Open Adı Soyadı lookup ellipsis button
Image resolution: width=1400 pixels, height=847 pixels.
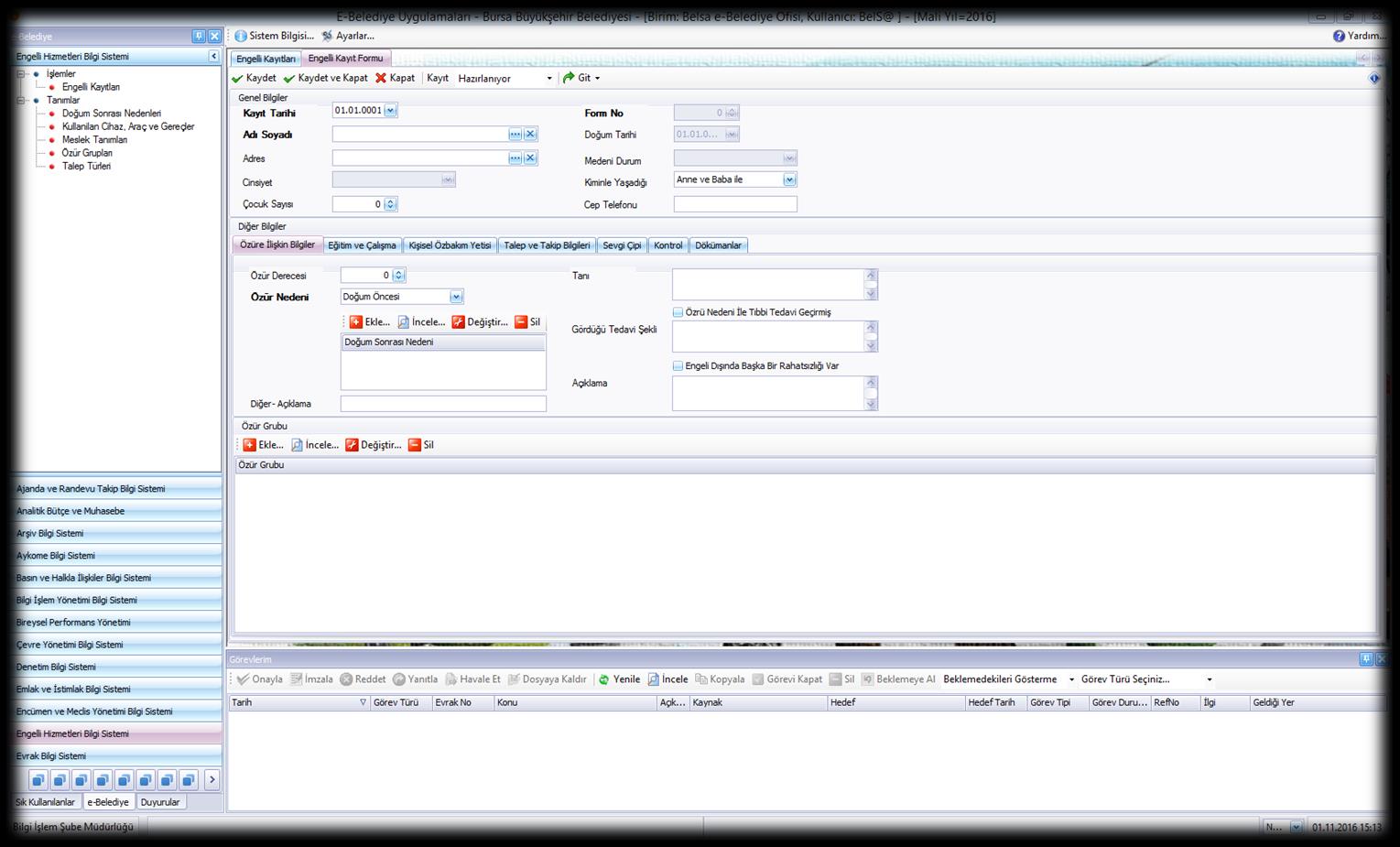(x=516, y=134)
